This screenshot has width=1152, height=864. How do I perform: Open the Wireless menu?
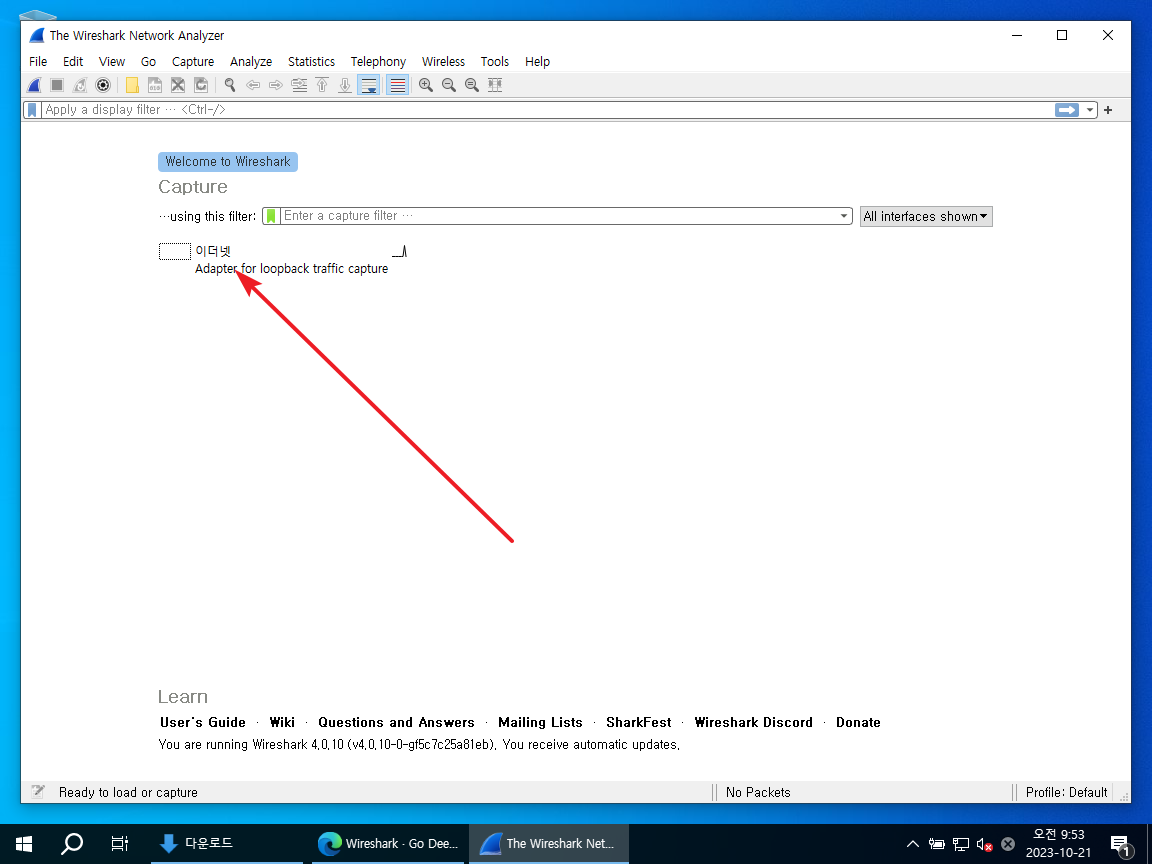click(x=443, y=62)
